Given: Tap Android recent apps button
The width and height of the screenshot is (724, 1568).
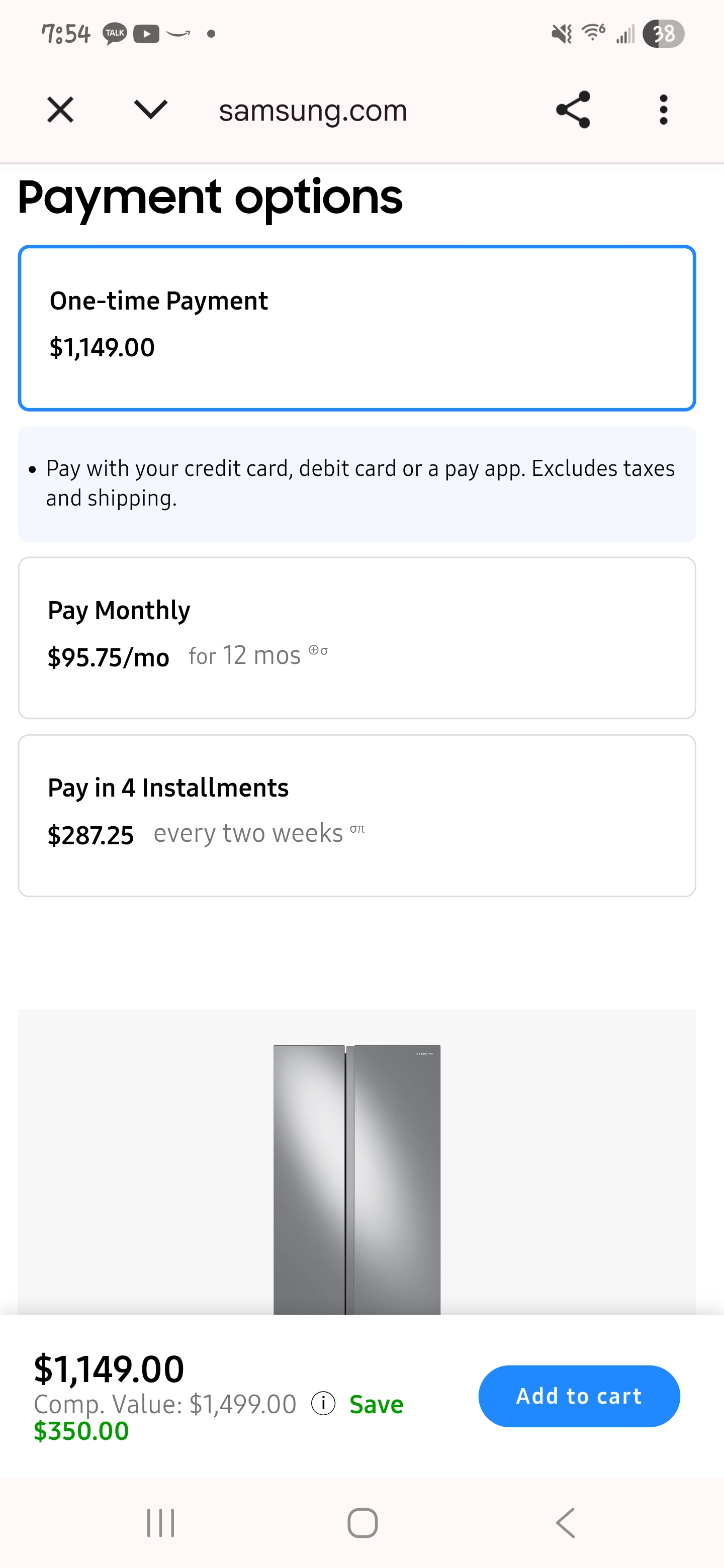Looking at the screenshot, I should [x=161, y=1523].
